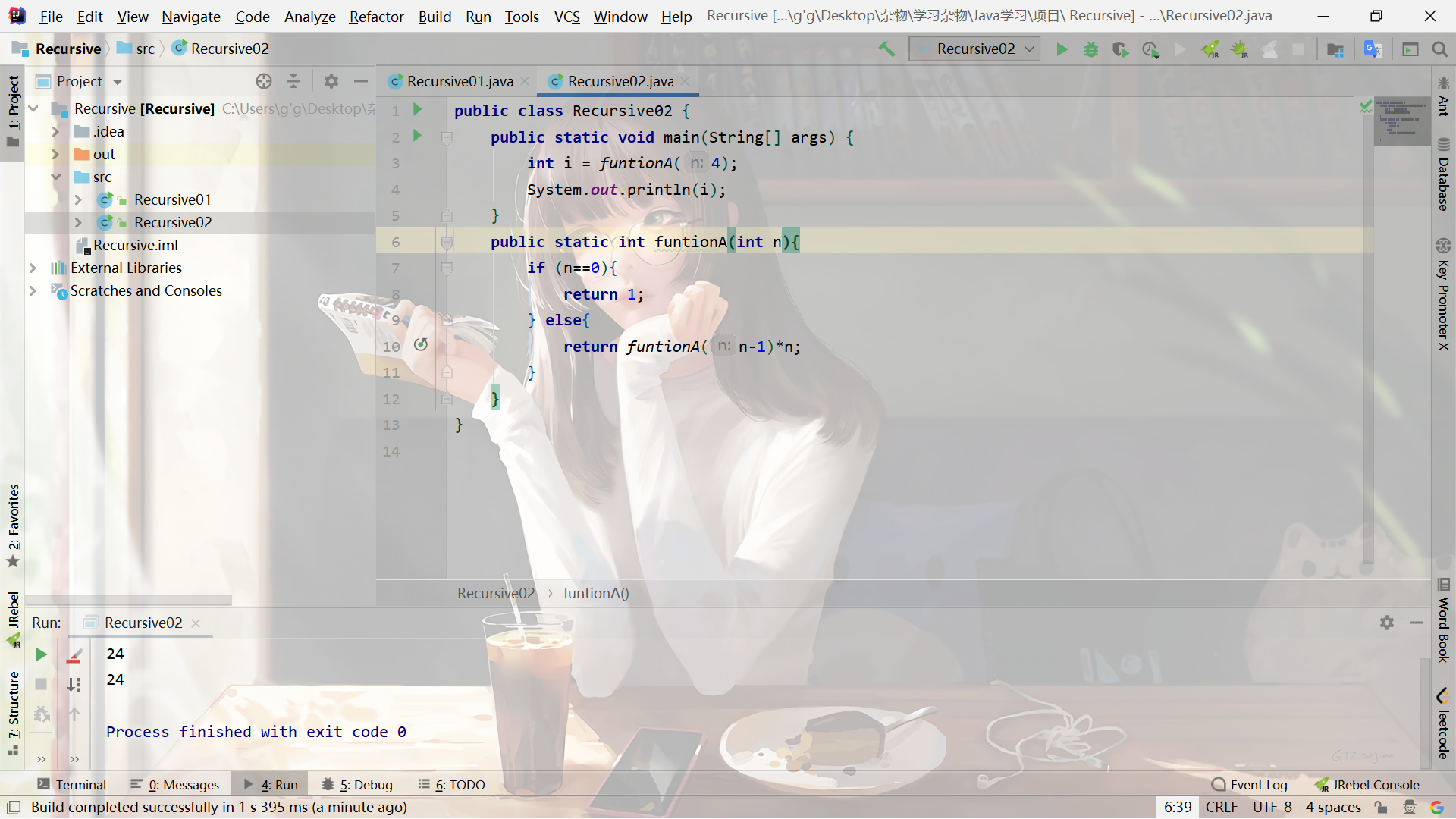Expand the out folder
Viewport: 1456px width, 819px height.
tap(55, 155)
